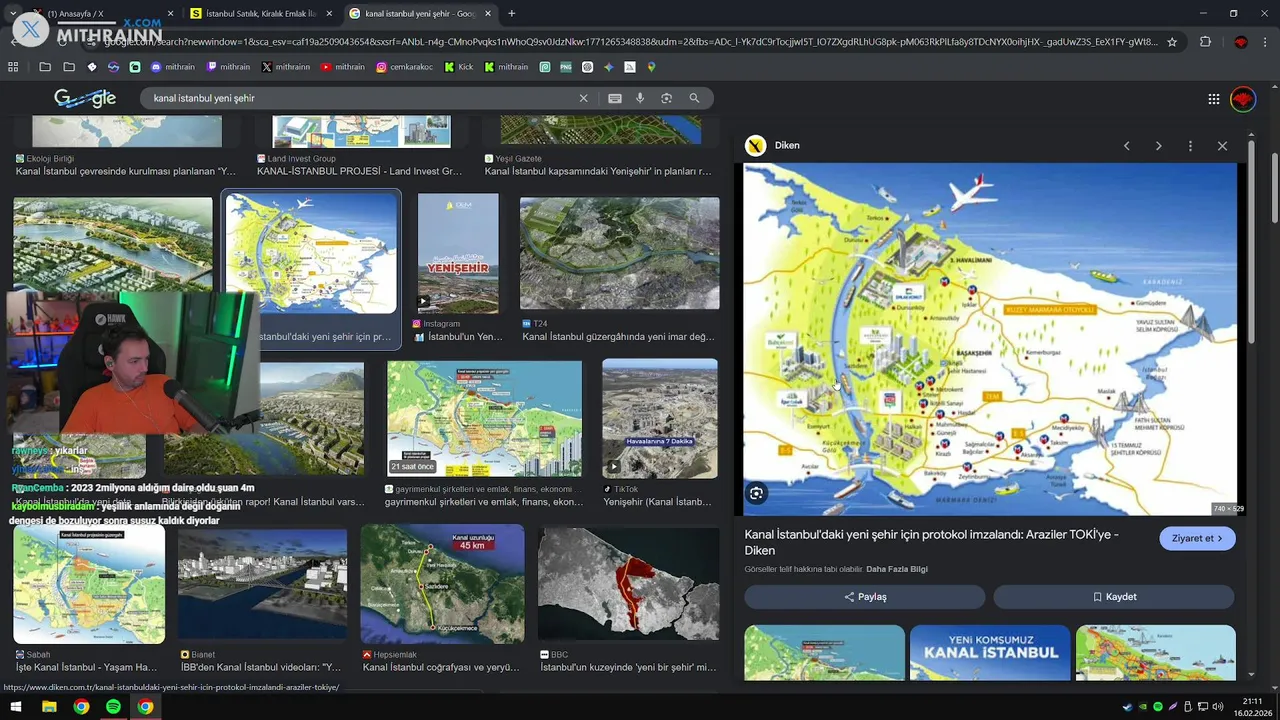This screenshot has width=1280, height=720.
Task: Open the bookmarks apps grid shortcut
Action: coord(13,67)
